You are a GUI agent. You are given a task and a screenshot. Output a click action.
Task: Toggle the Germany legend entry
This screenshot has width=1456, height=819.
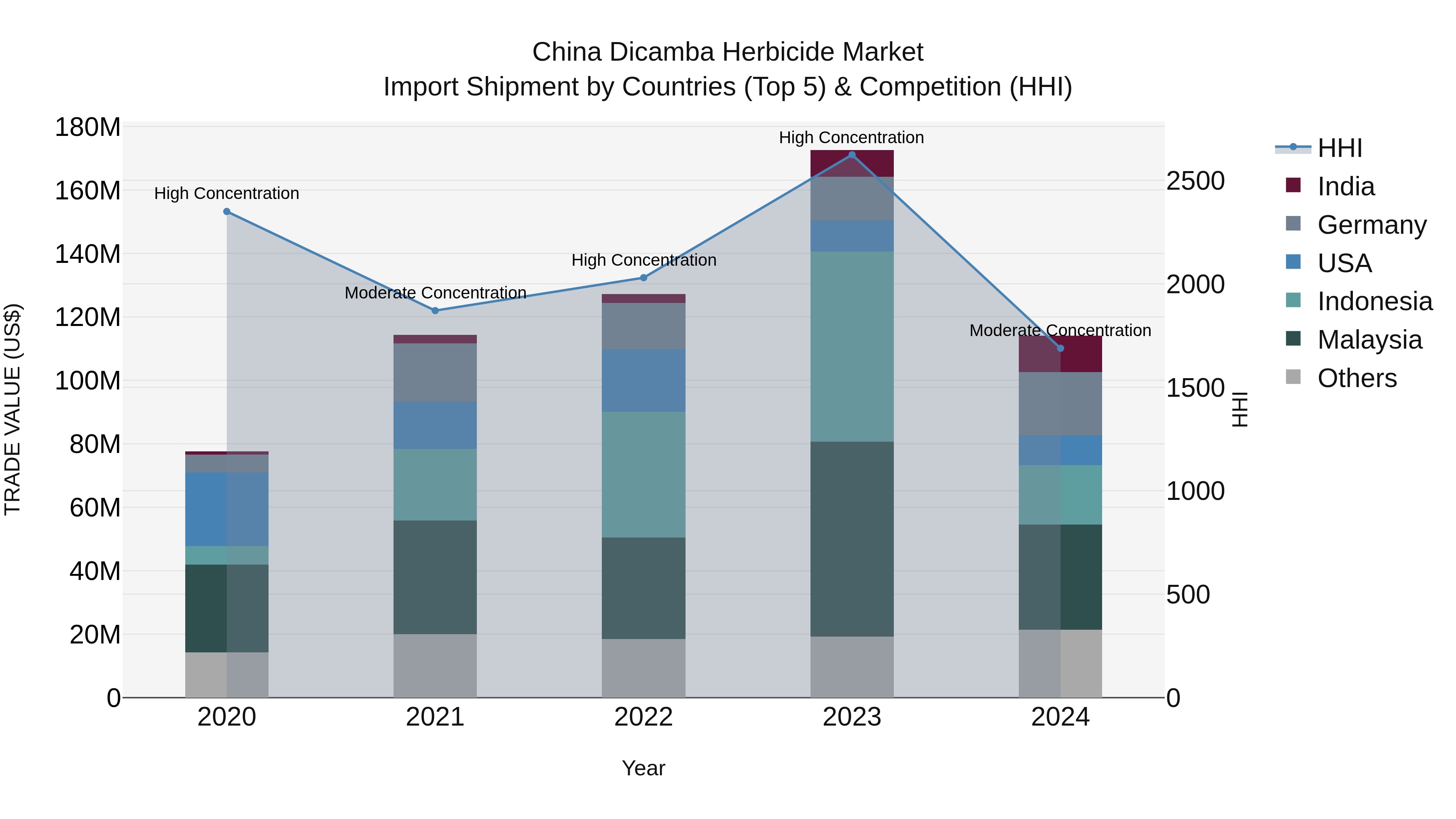[1356, 224]
